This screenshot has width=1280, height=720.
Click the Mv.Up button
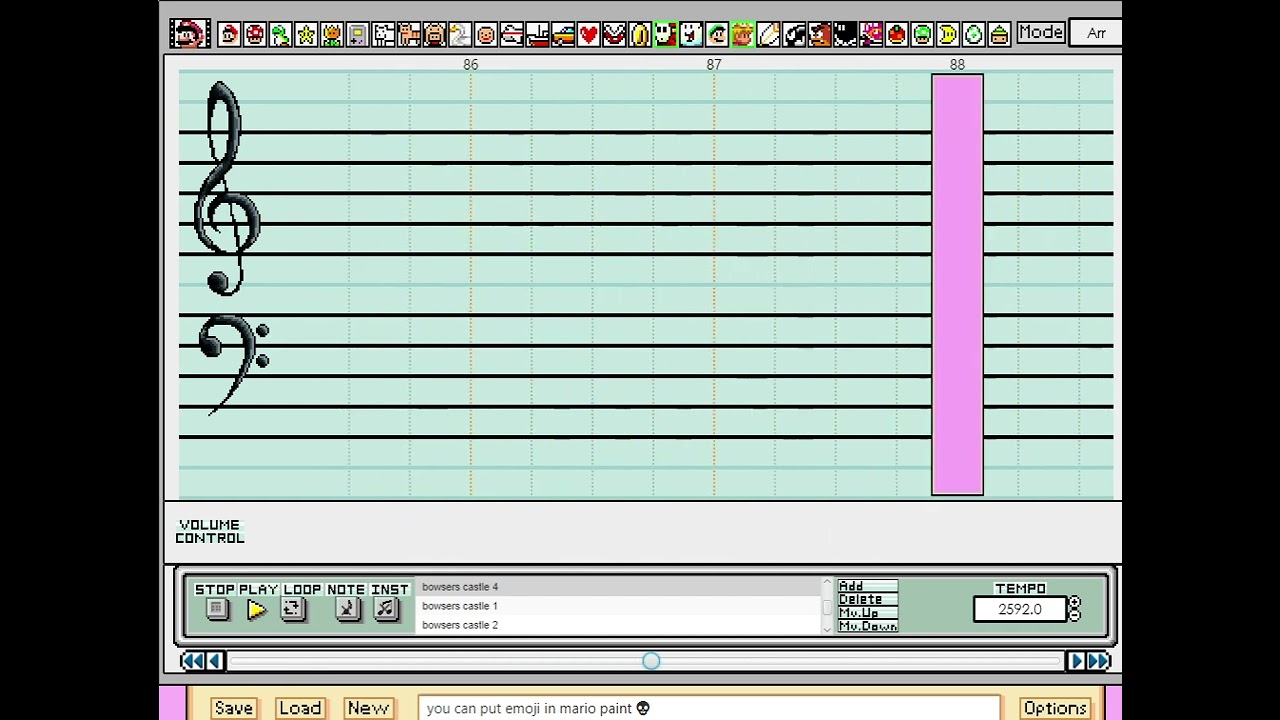(867, 612)
